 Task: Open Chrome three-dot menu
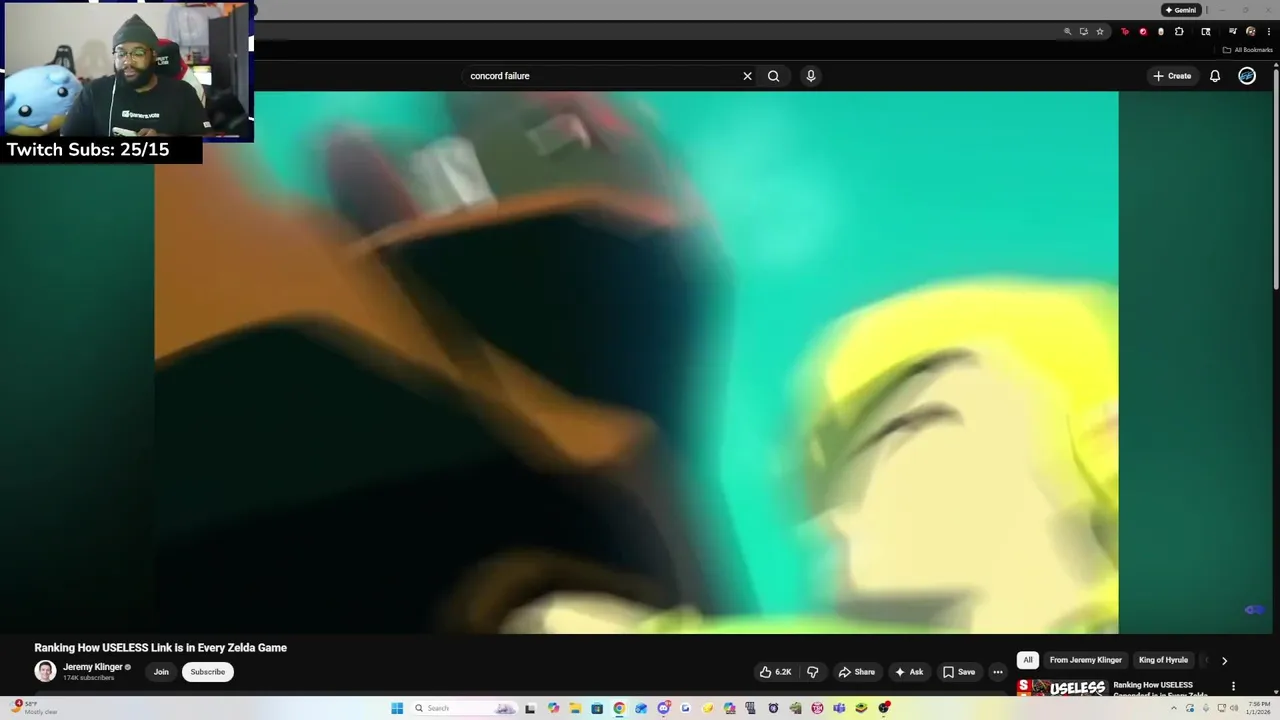point(1269,32)
